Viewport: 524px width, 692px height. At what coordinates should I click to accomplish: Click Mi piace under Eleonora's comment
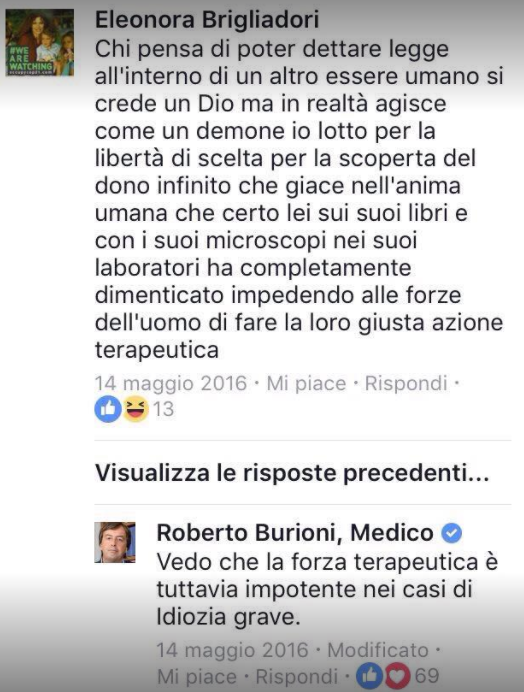pyautogui.click(x=306, y=384)
